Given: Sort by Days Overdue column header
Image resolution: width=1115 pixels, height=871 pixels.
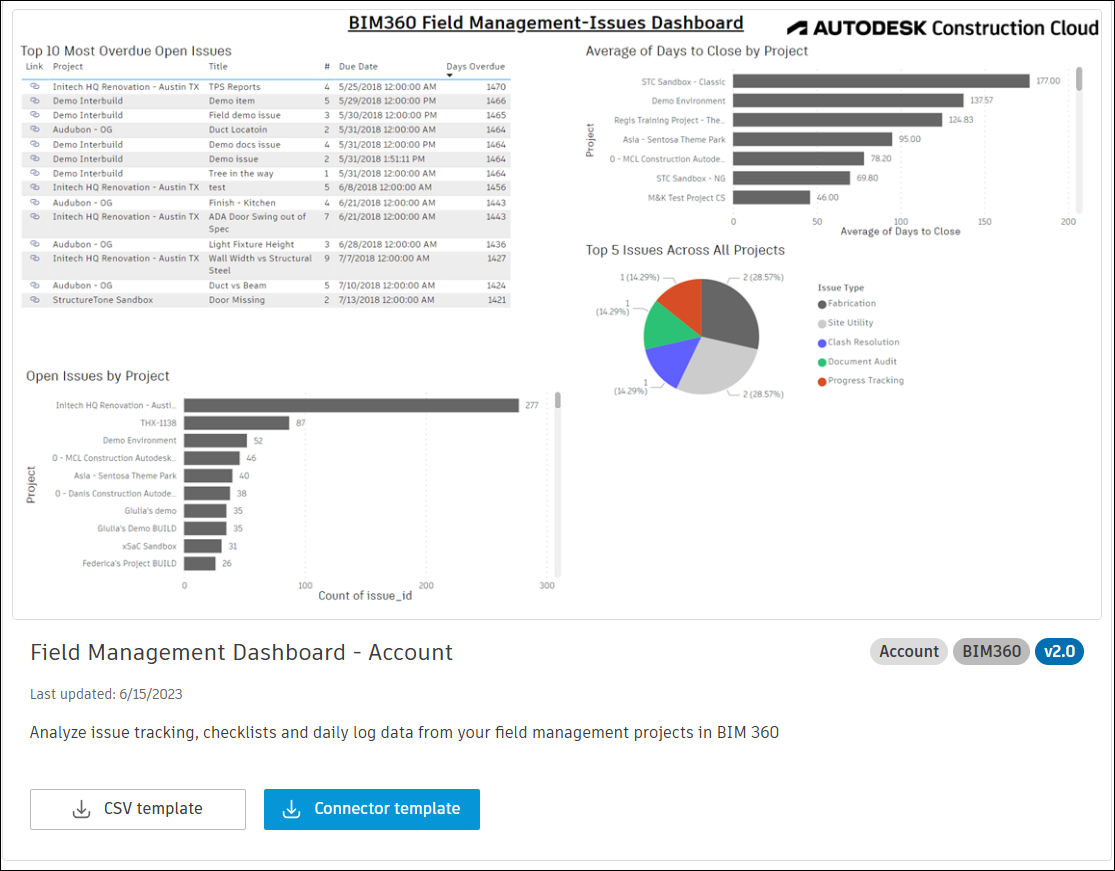Looking at the screenshot, I should (476, 67).
